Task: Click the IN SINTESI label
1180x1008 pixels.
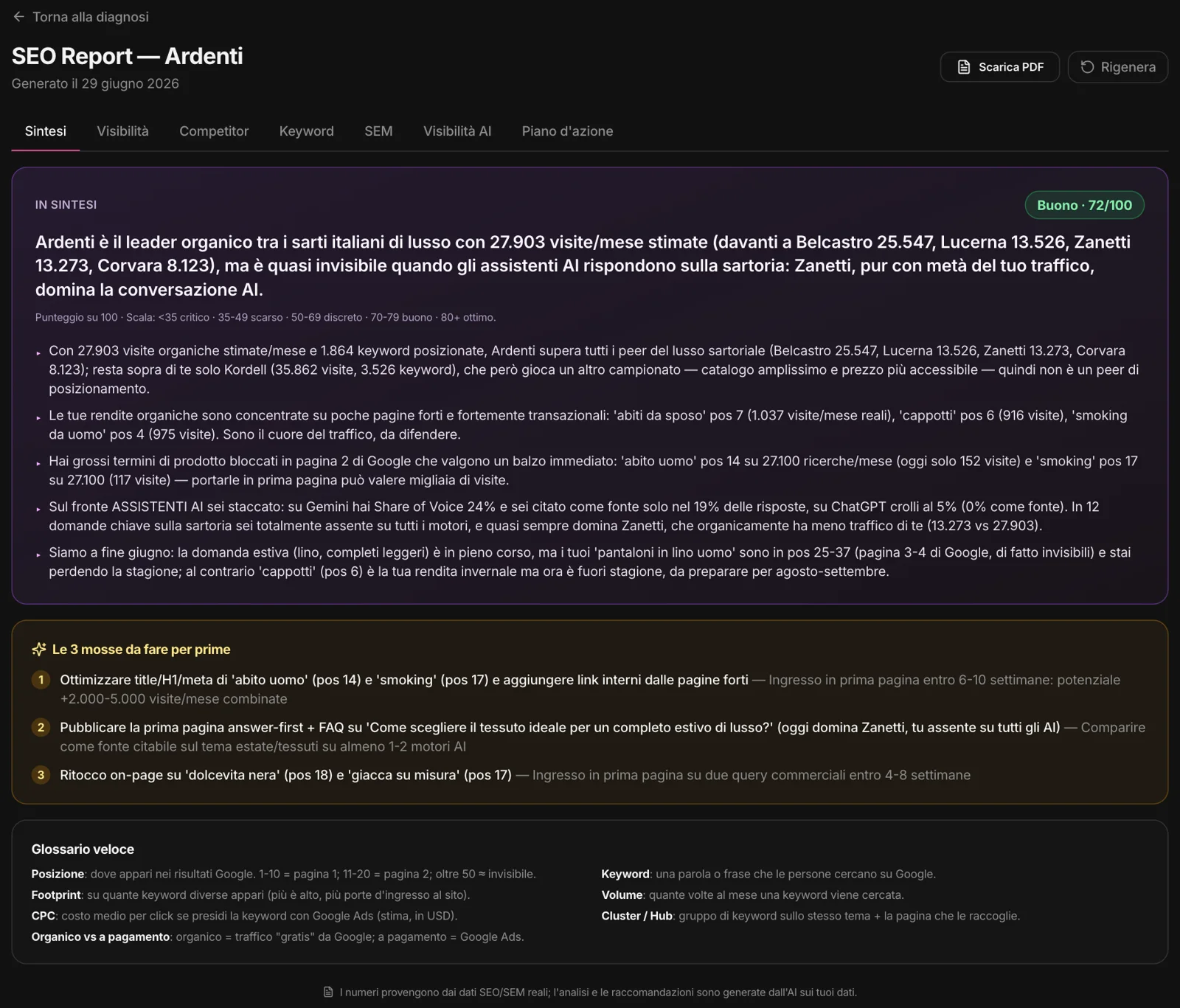Action: coord(66,205)
